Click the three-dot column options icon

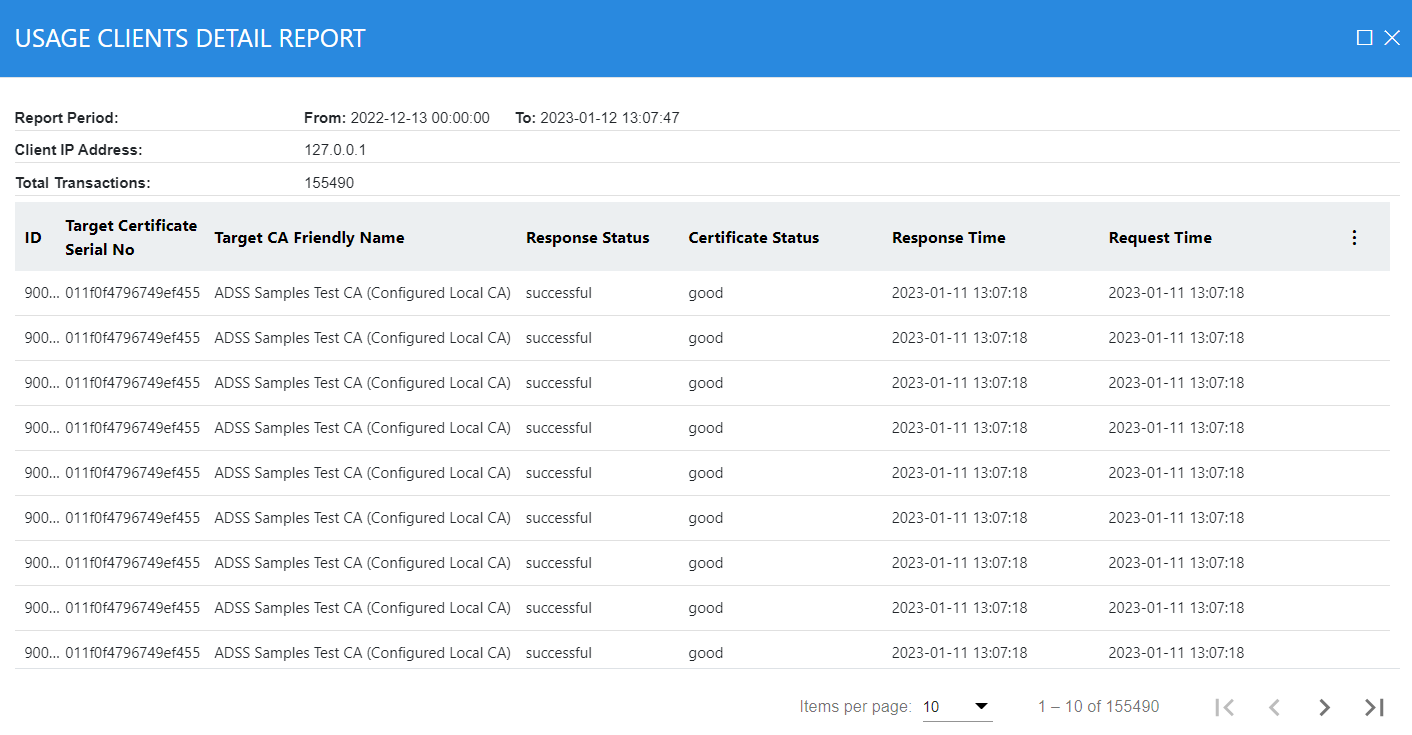click(x=1354, y=238)
